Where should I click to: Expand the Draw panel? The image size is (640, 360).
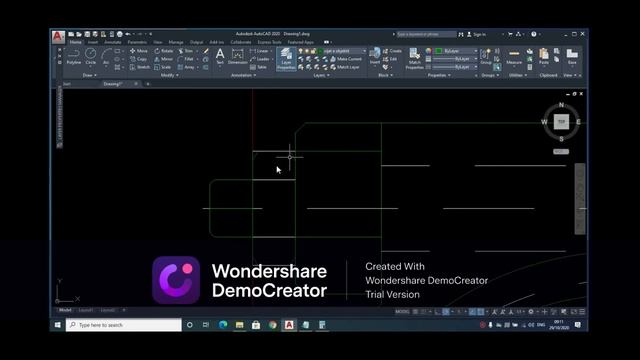tap(89, 76)
